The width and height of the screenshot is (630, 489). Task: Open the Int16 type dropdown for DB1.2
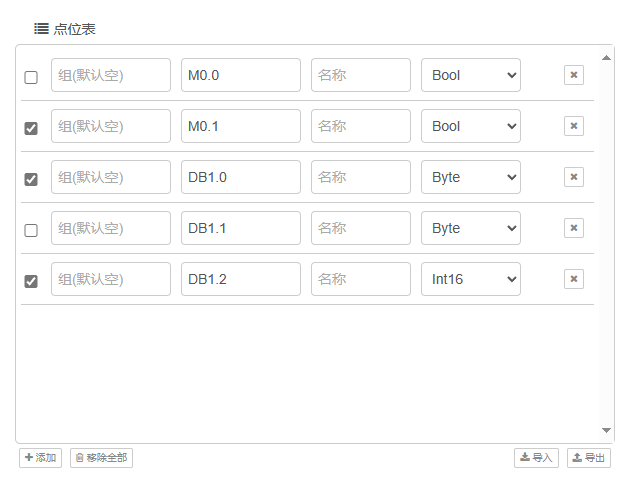[470, 279]
